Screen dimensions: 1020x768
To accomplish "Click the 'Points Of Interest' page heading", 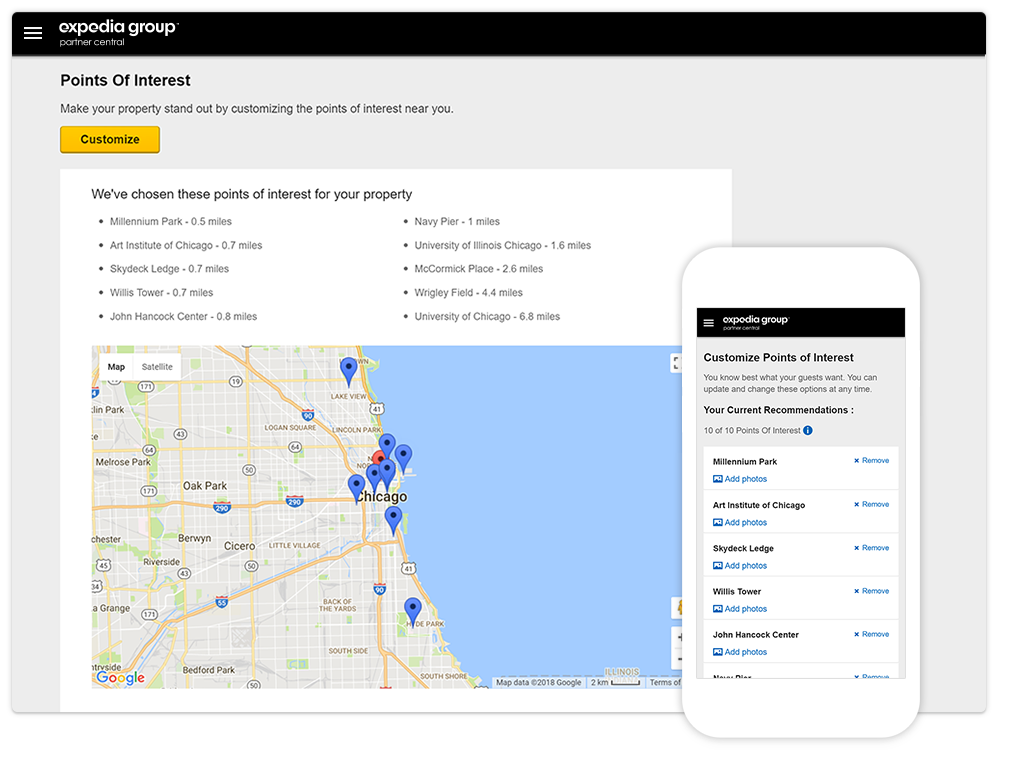I will point(126,81).
